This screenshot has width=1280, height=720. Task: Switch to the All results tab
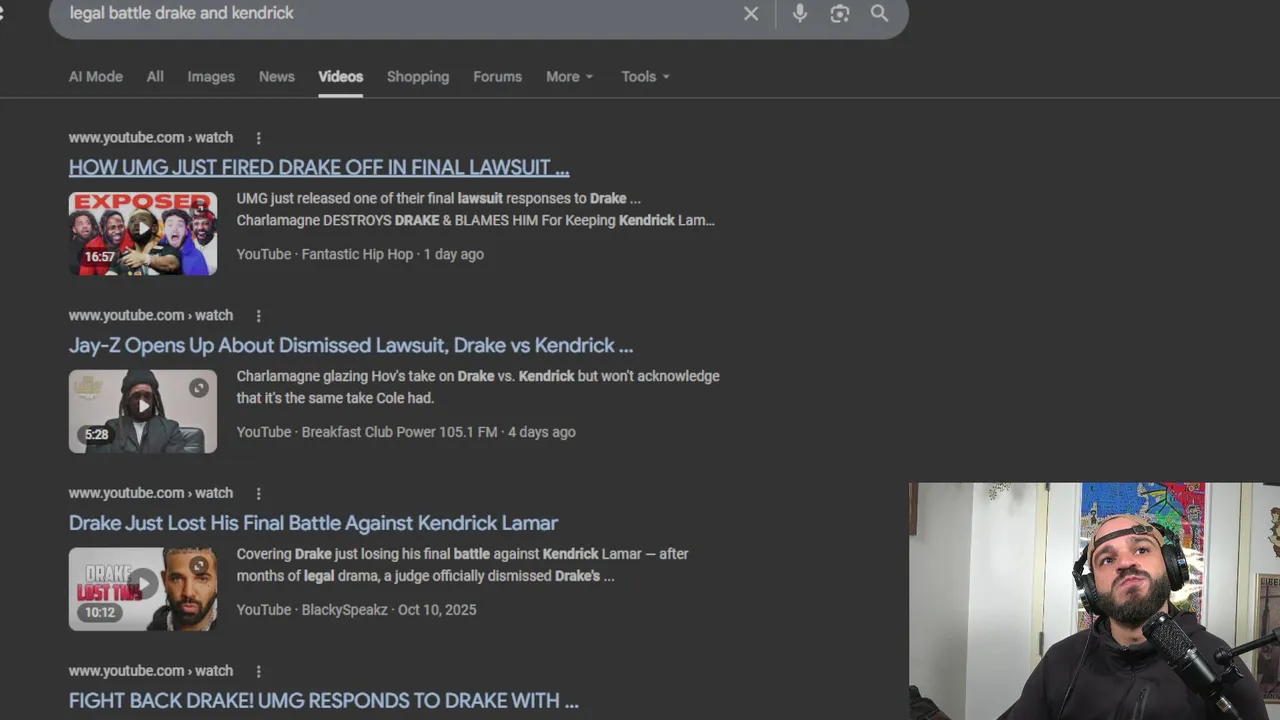(x=155, y=77)
